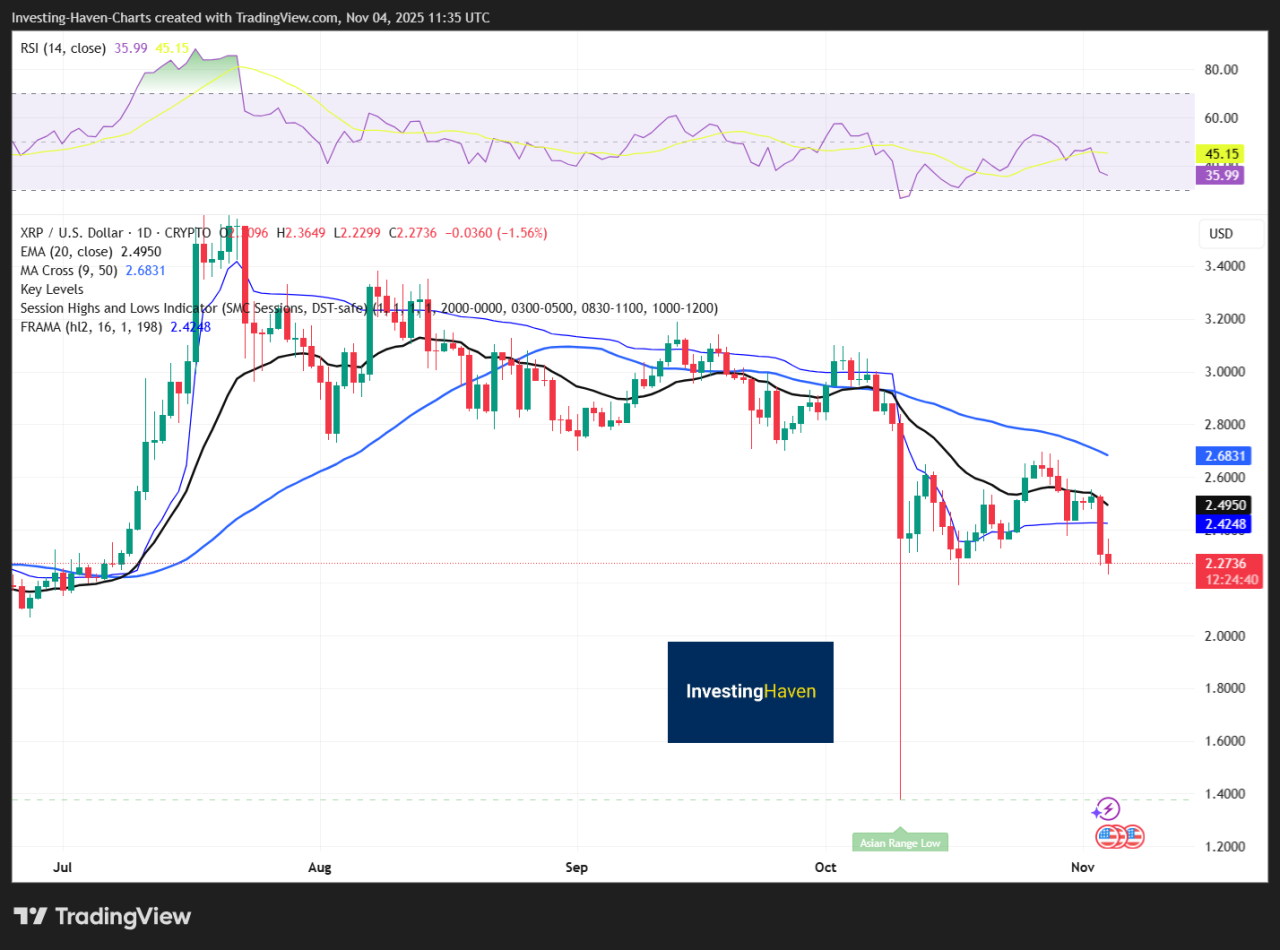Click the purple lightning economic event icon

pos(1107,808)
